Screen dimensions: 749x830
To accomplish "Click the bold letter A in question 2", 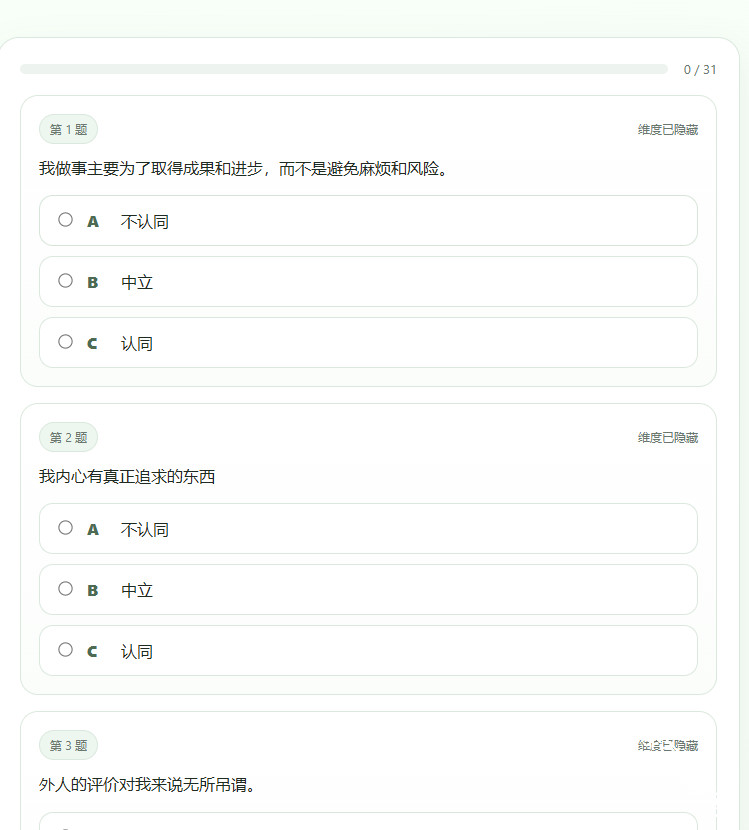I will 93,530.
